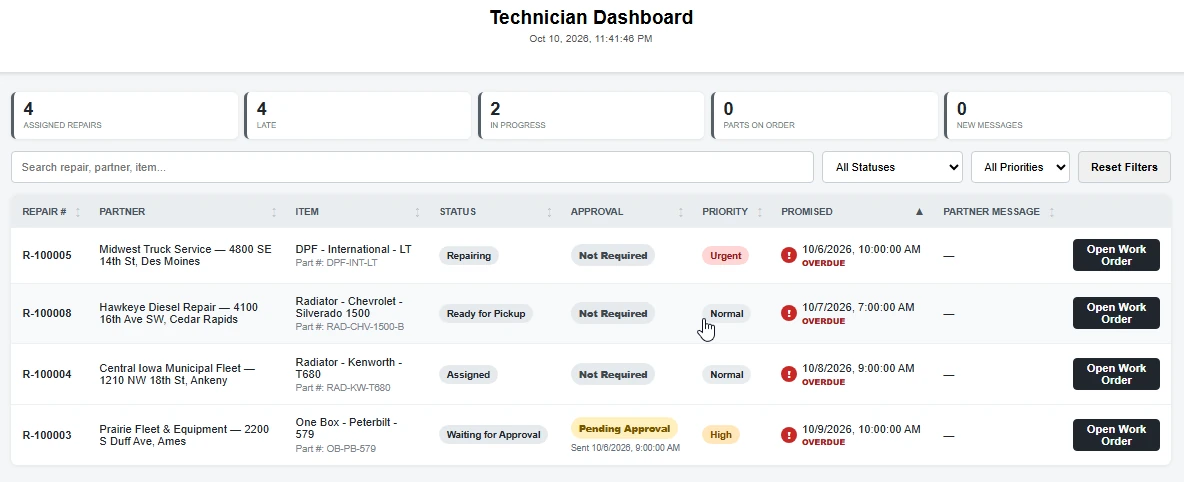The image size is (1184, 482).
Task: Select the Parts On Order summary card
Action: coord(825,116)
